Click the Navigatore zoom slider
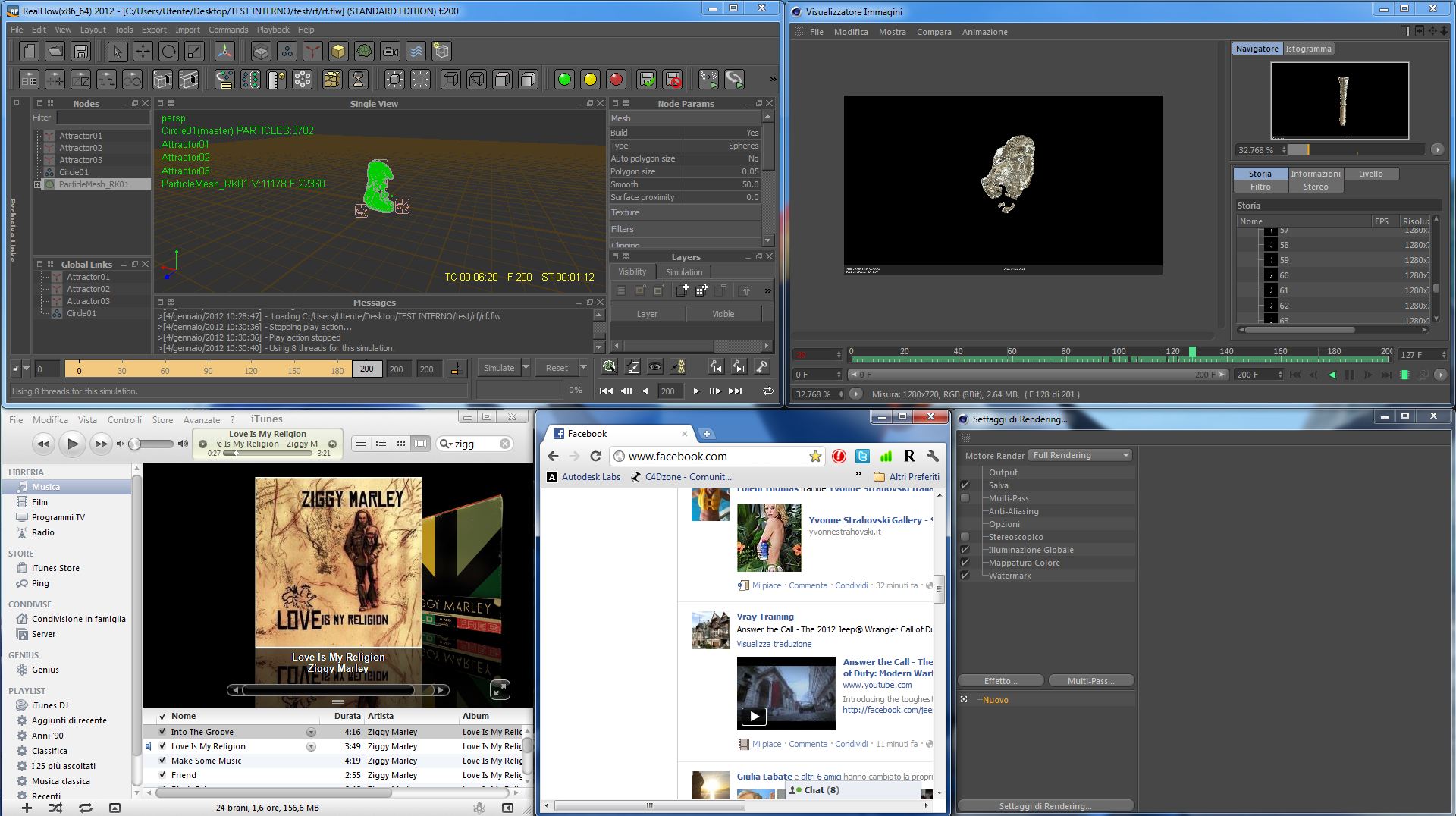 pyautogui.click(x=1355, y=150)
